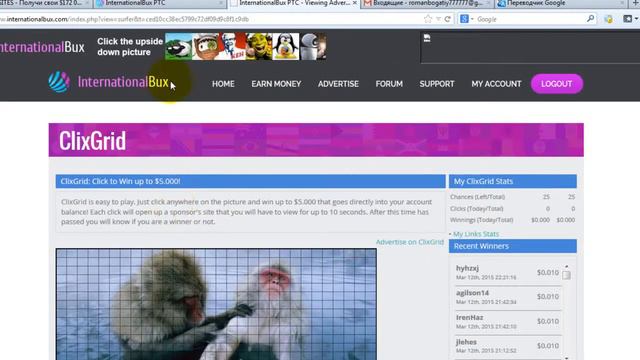Close the Viewing Advertisement tab
640x360 pixels.
tap(355, 3)
